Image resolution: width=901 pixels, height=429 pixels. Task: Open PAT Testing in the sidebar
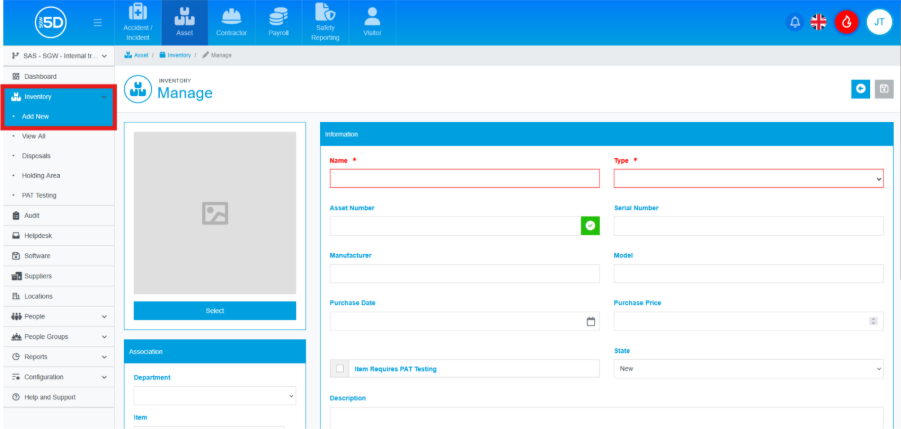pos(39,195)
